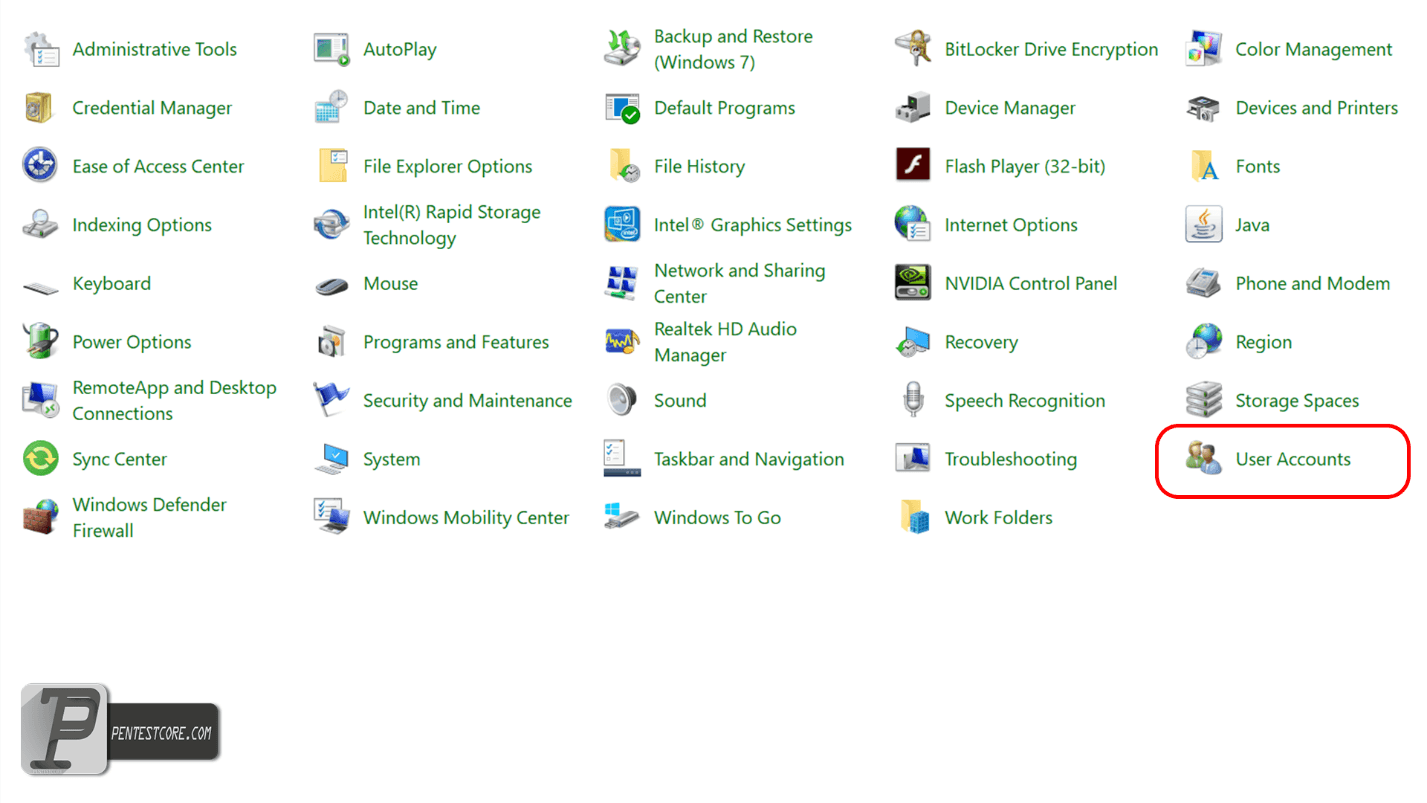Click the Realtek HD Audio Manager icon
This screenshot has width=1427, height=803.
click(622, 342)
